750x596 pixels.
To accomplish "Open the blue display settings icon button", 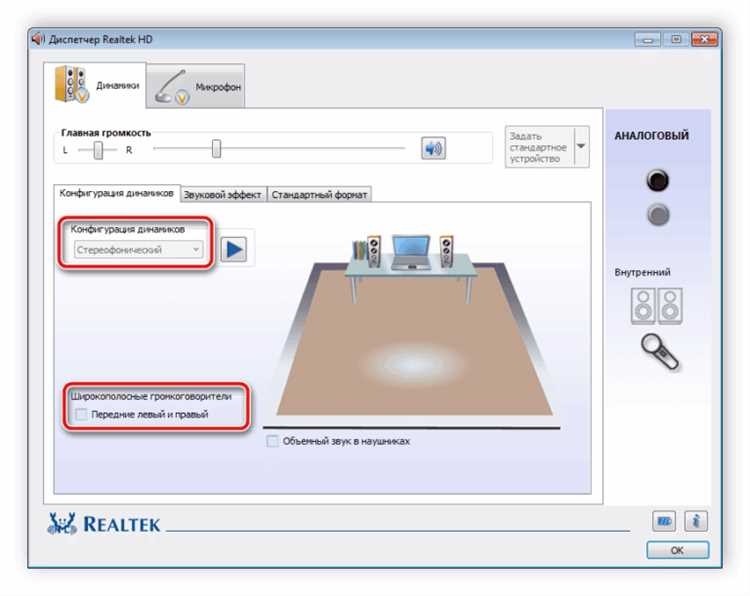I will pyautogui.click(x=664, y=521).
